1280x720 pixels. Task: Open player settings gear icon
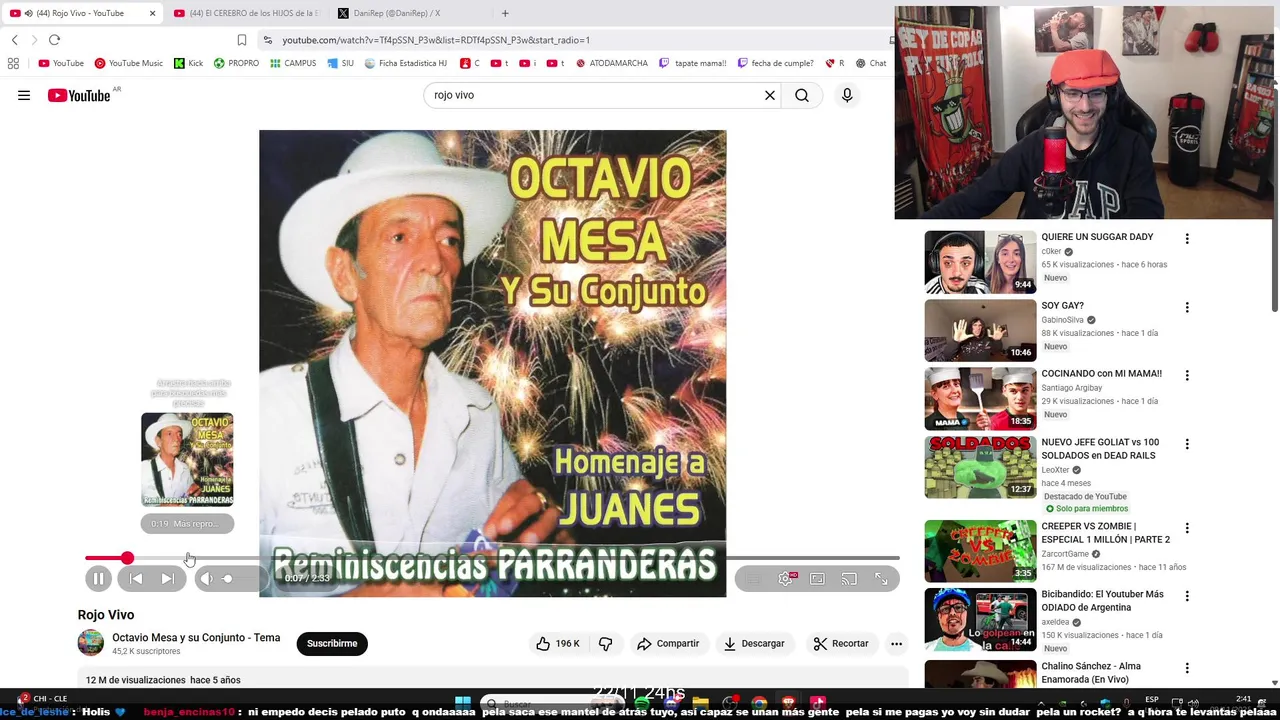click(786, 578)
